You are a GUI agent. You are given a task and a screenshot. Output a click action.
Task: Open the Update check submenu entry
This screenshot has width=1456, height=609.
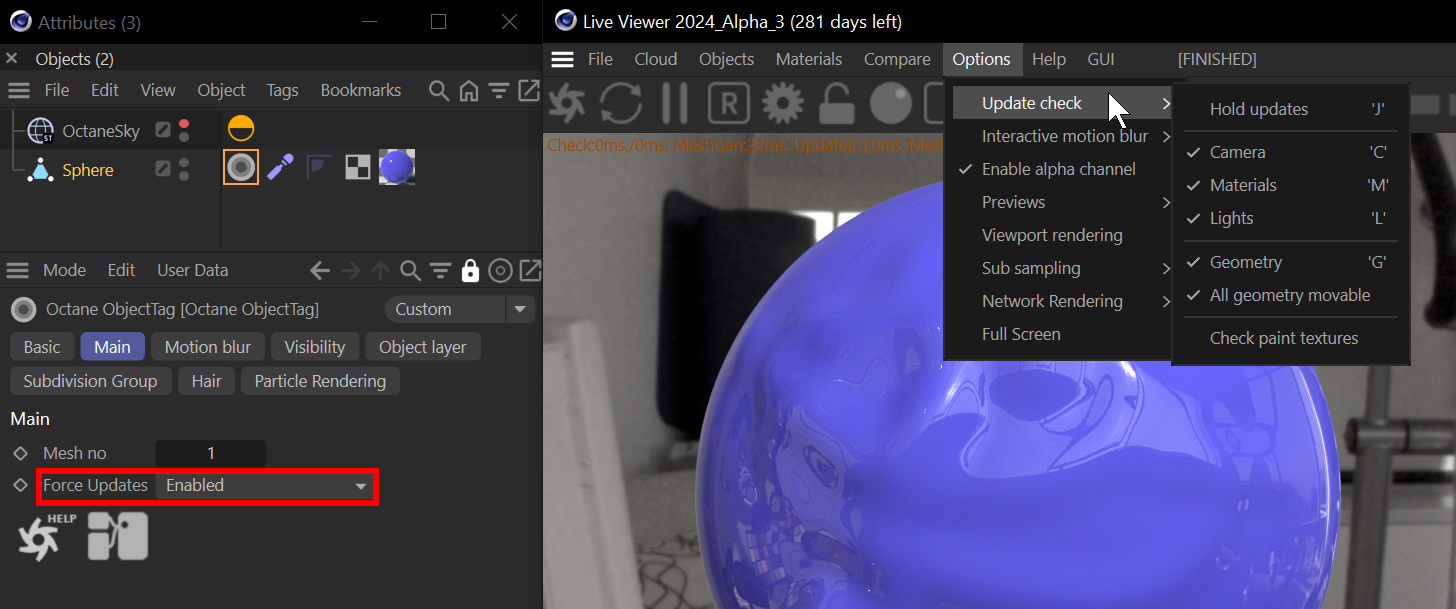pos(1060,103)
